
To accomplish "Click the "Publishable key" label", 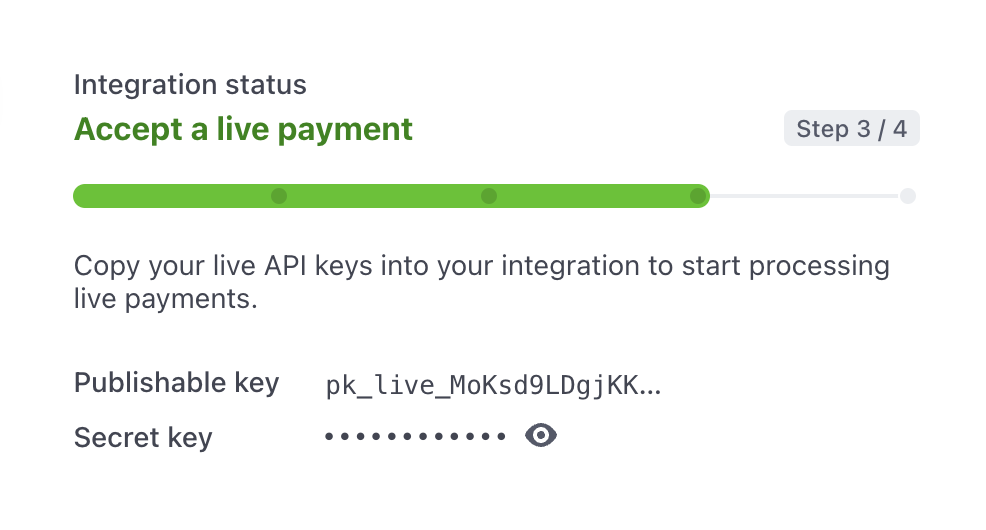I will pyautogui.click(x=176, y=383).
